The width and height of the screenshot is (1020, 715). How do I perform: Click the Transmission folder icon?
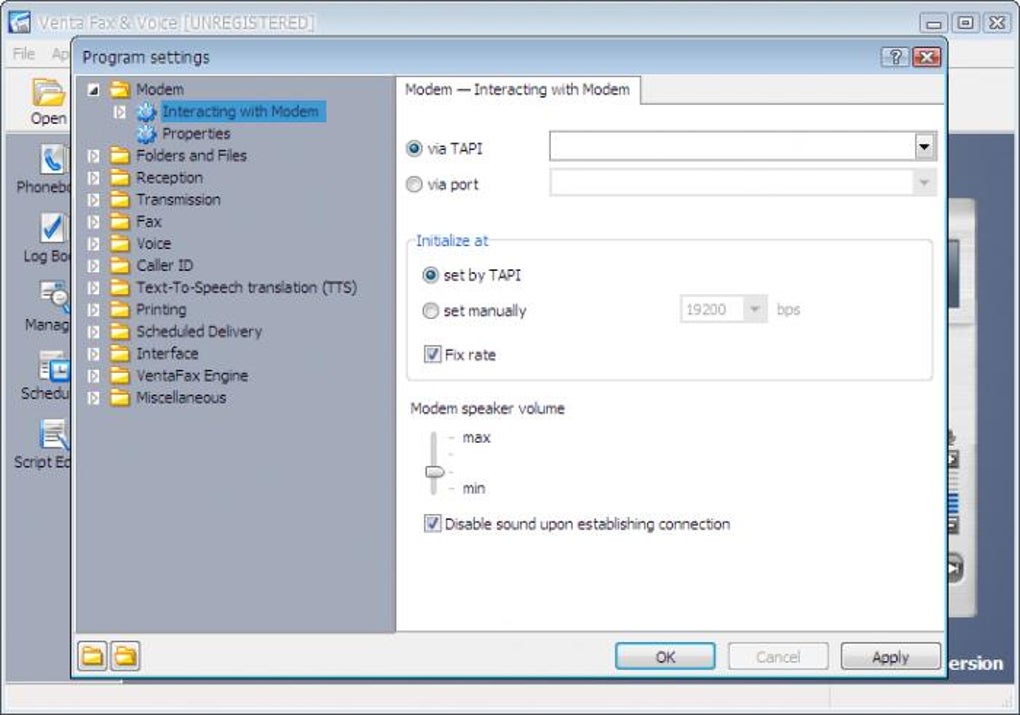coord(120,200)
